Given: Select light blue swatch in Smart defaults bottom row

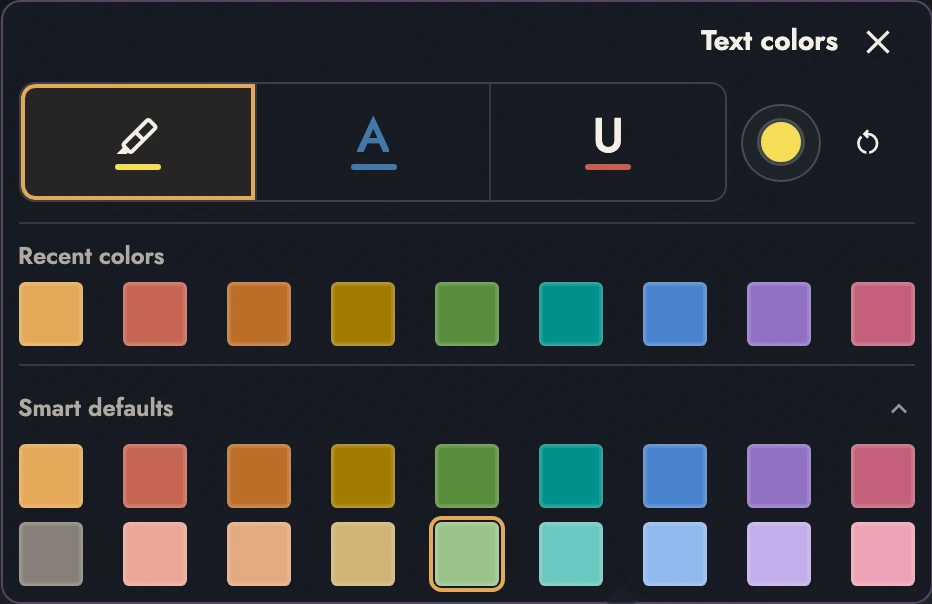Looking at the screenshot, I should coord(675,554).
